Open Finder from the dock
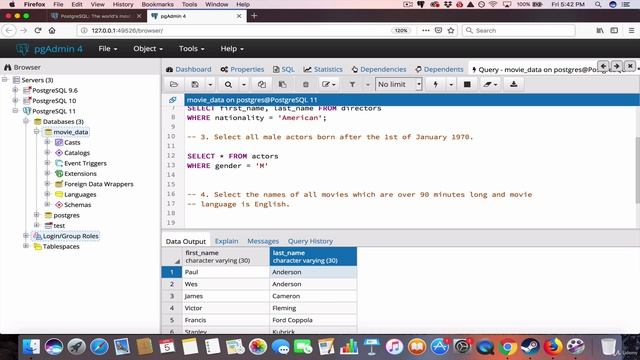640x360 pixels. pos(31,347)
